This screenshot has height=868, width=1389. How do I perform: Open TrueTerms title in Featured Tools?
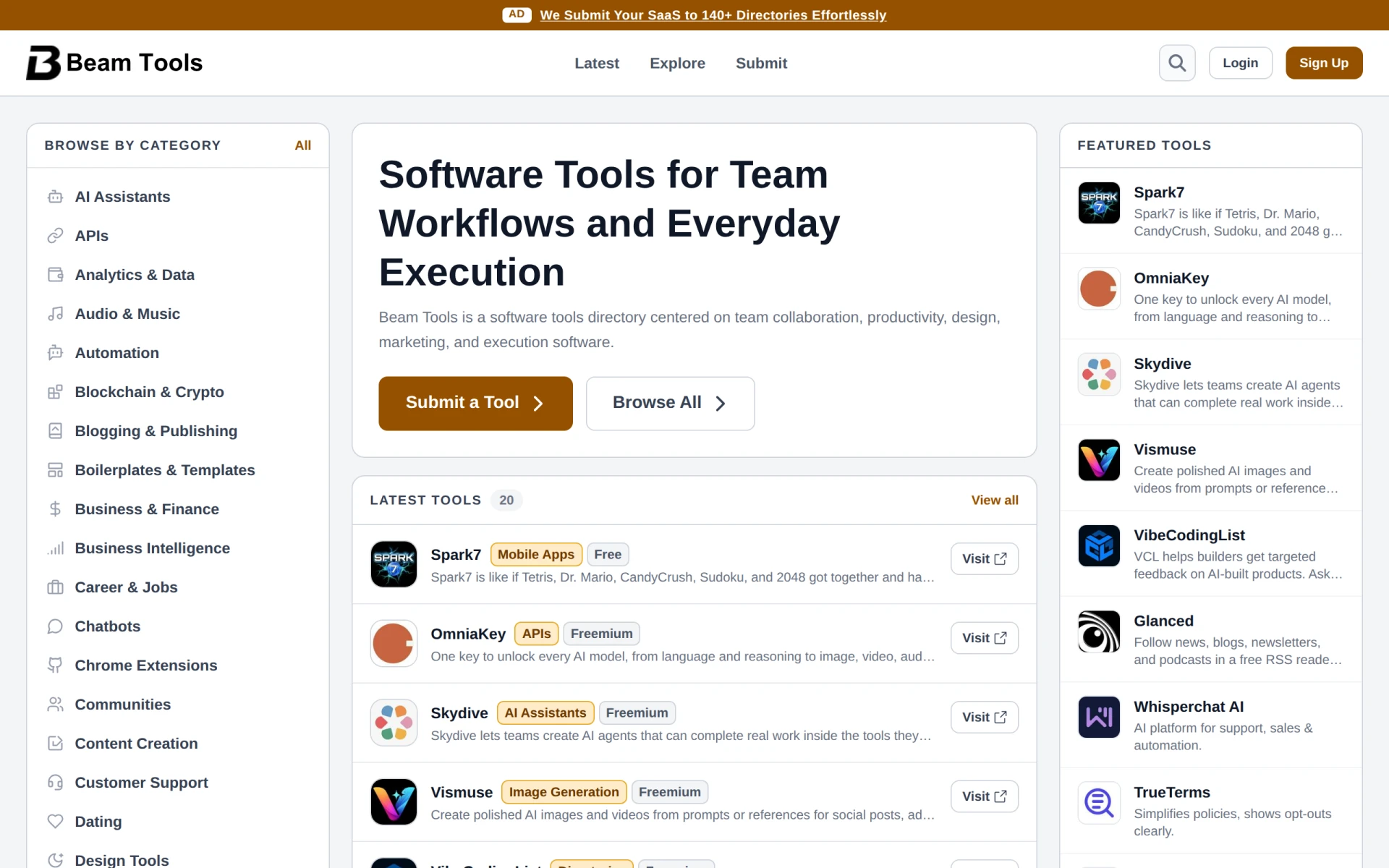tap(1172, 793)
